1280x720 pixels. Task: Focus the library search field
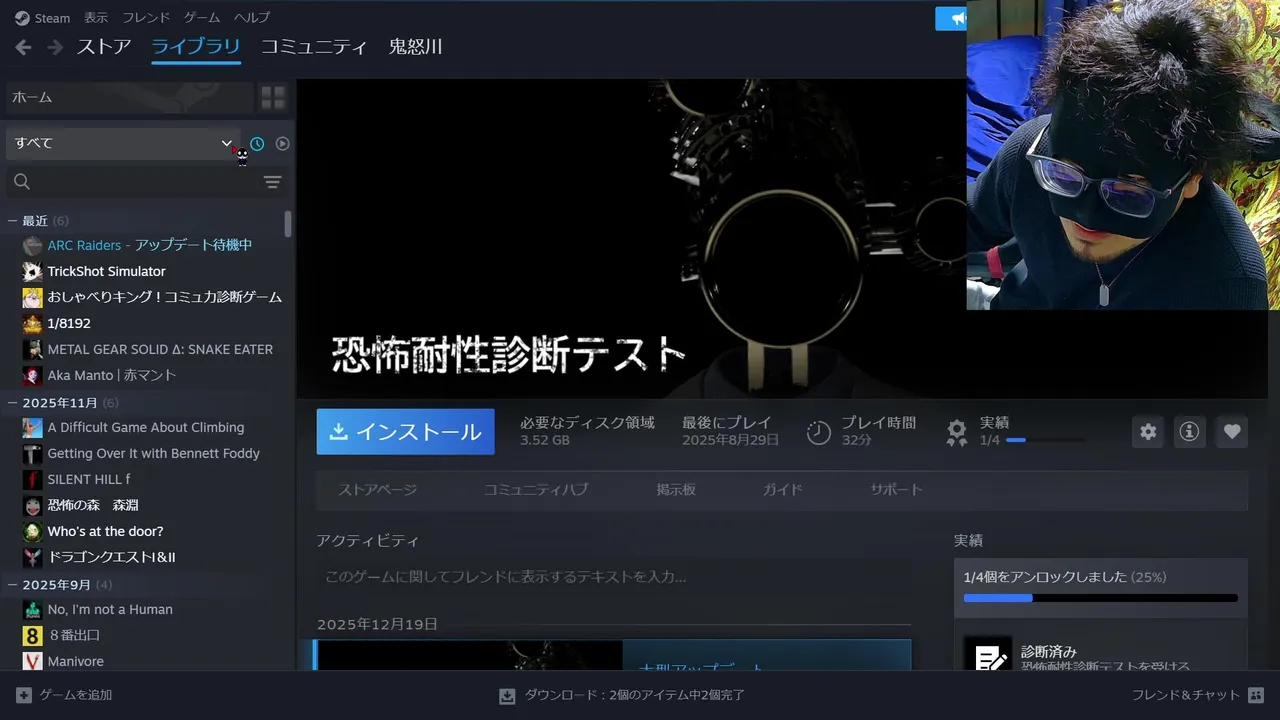(x=130, y=182)
